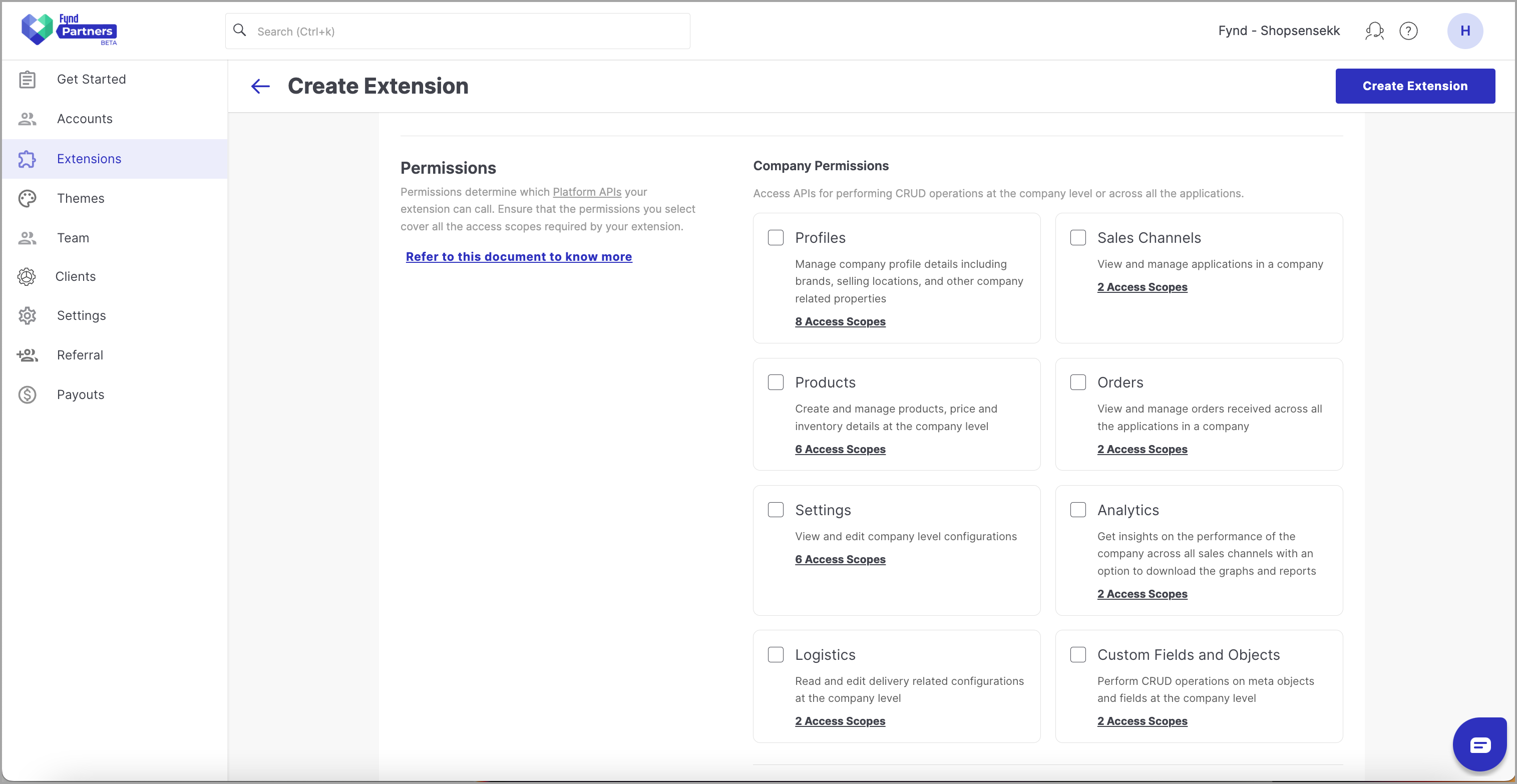Click the Get Started clipboard icon
1517x784 pixels.
[27, 79]
